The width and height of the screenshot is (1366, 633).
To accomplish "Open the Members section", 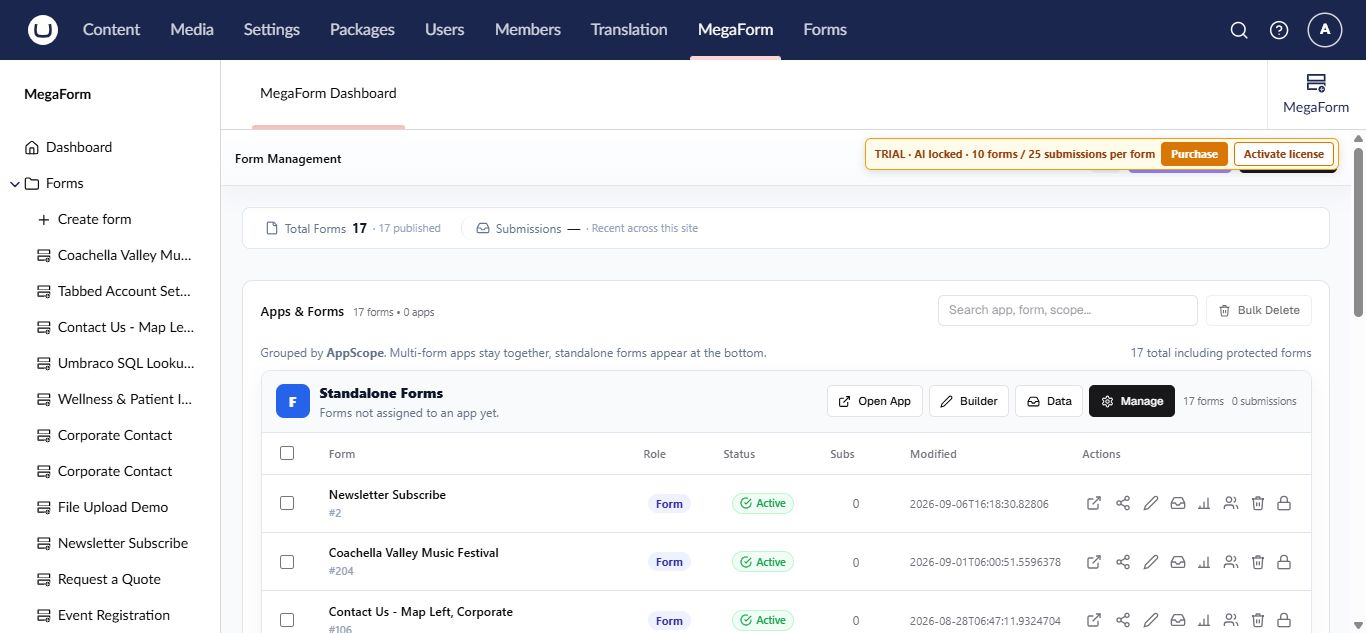I will tap(528, 30).
